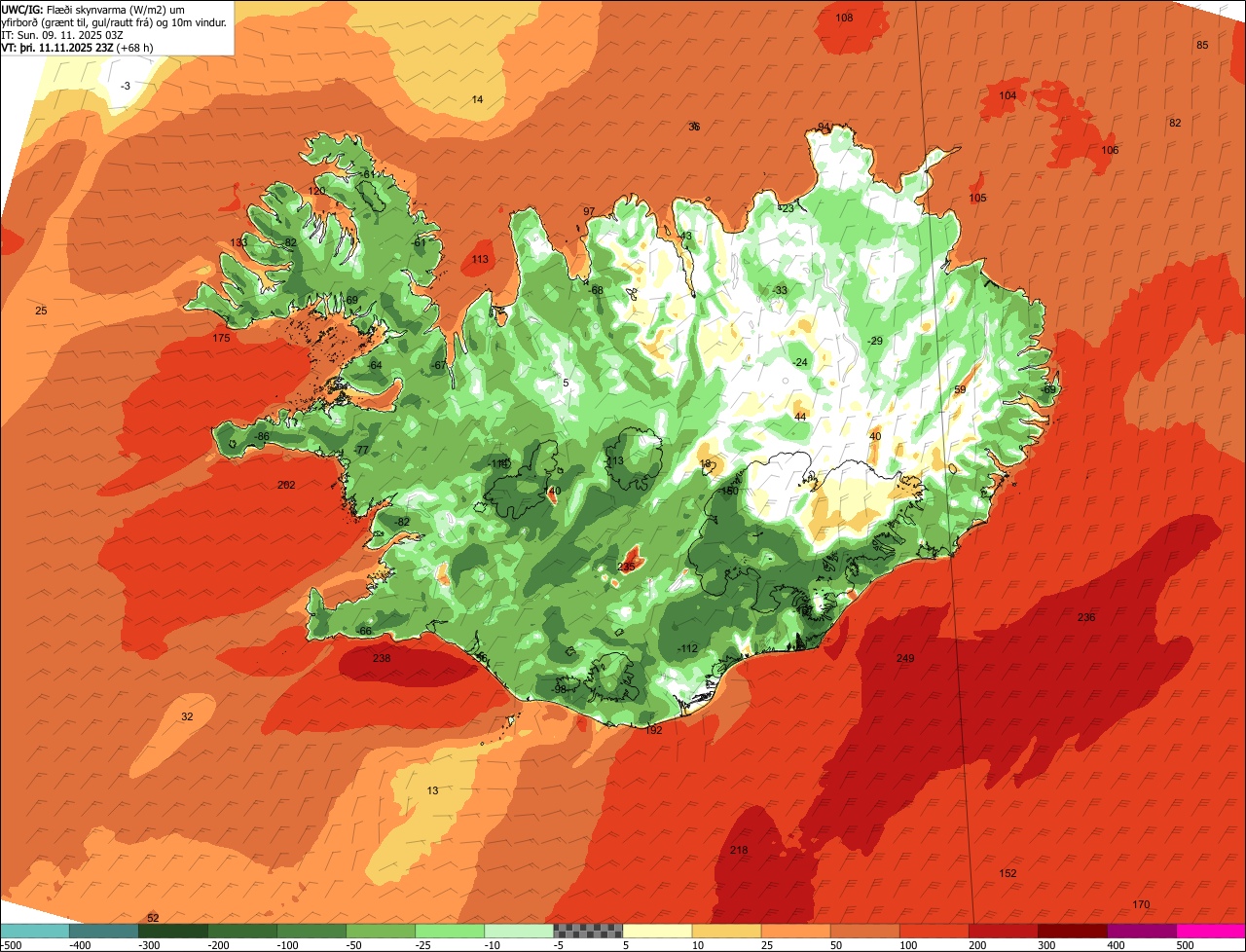This screenshot has width=1246, height=952.
Task: Click legend label -500
Action: pos(11,945)
